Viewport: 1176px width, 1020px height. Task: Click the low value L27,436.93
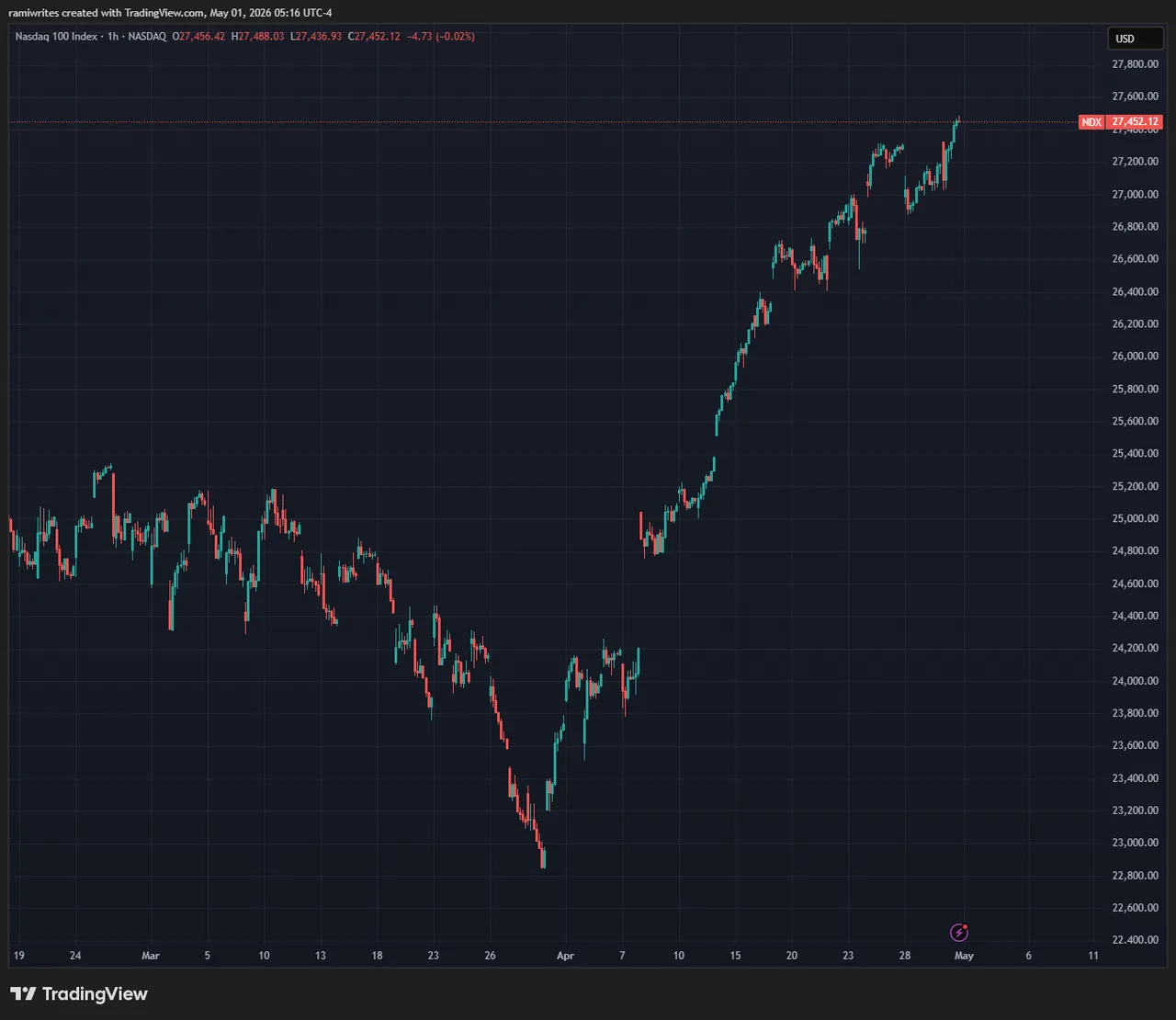pyautogui.click(x=316, y=37)
